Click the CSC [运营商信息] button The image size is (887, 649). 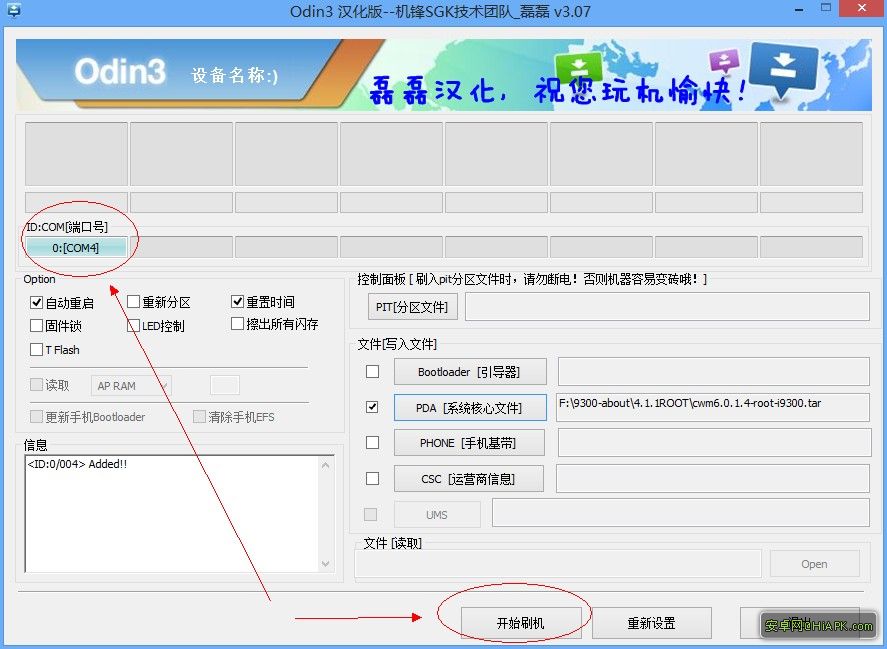point(468,479)
